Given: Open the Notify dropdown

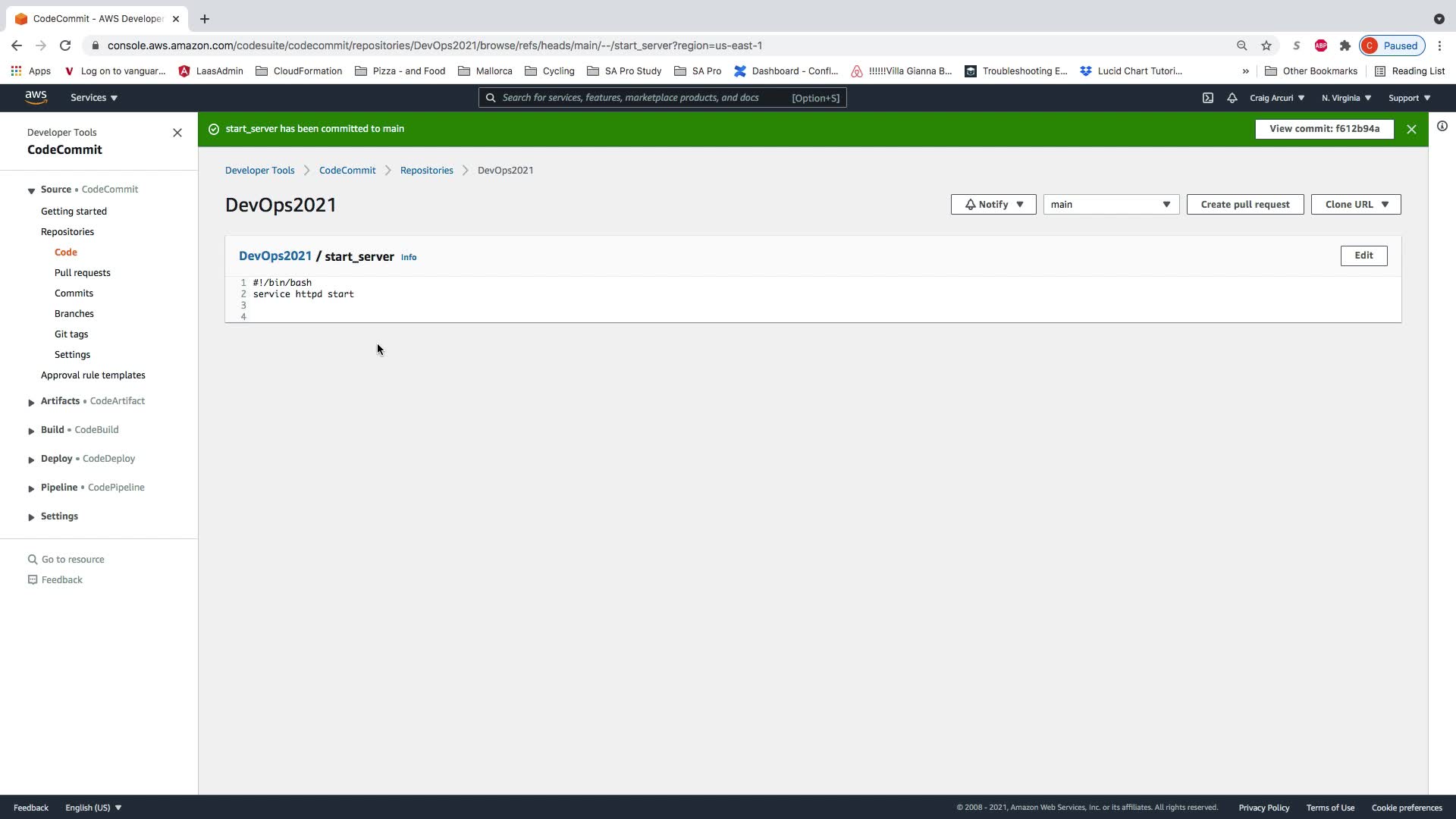Looking at the screenshot, I should point(993,205).
